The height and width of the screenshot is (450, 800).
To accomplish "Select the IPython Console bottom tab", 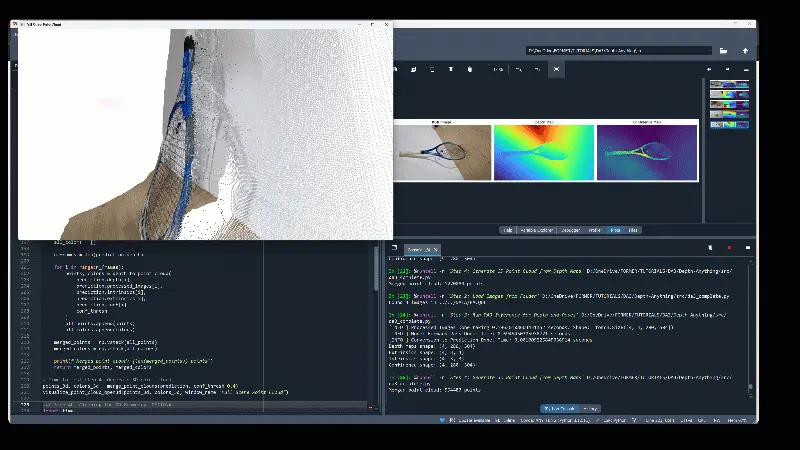I will 559,409.
